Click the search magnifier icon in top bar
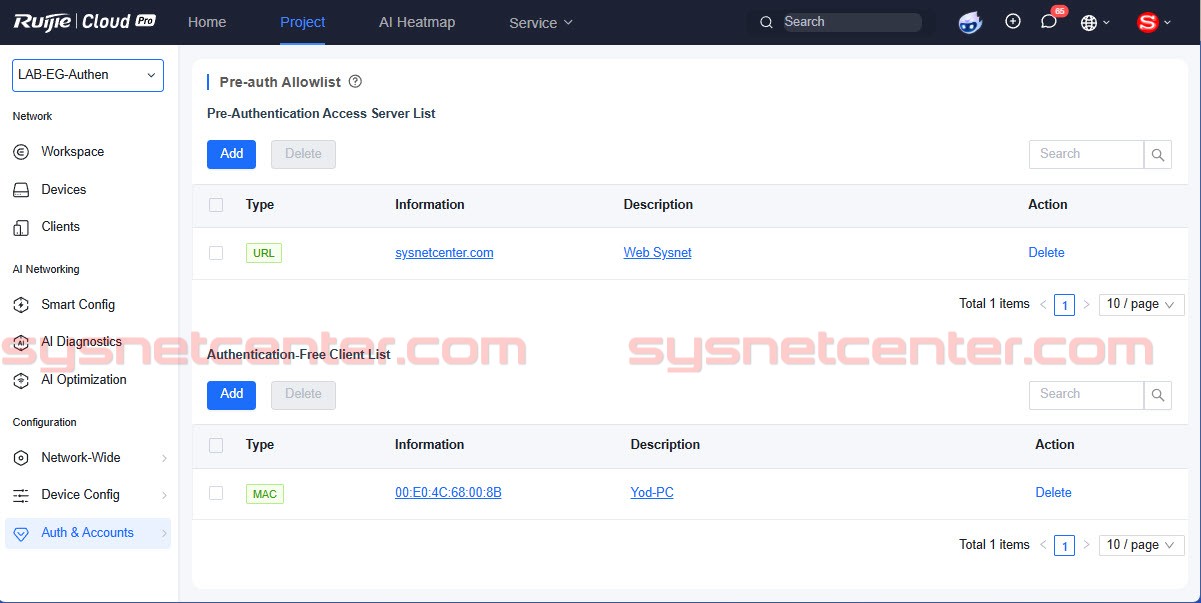The height and width of the screenshot is (603, 1201). tap(767, 22)
